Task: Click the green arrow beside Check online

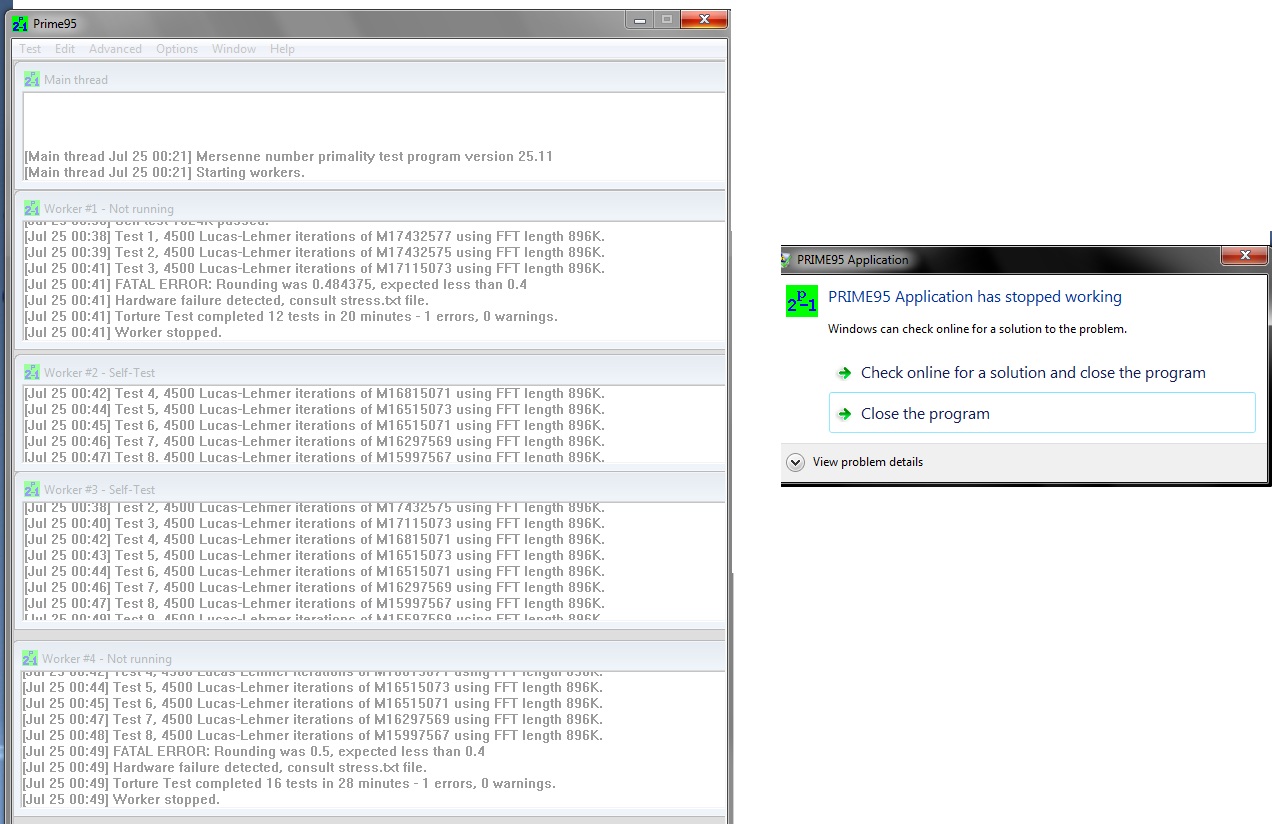Action: [845, 373]
